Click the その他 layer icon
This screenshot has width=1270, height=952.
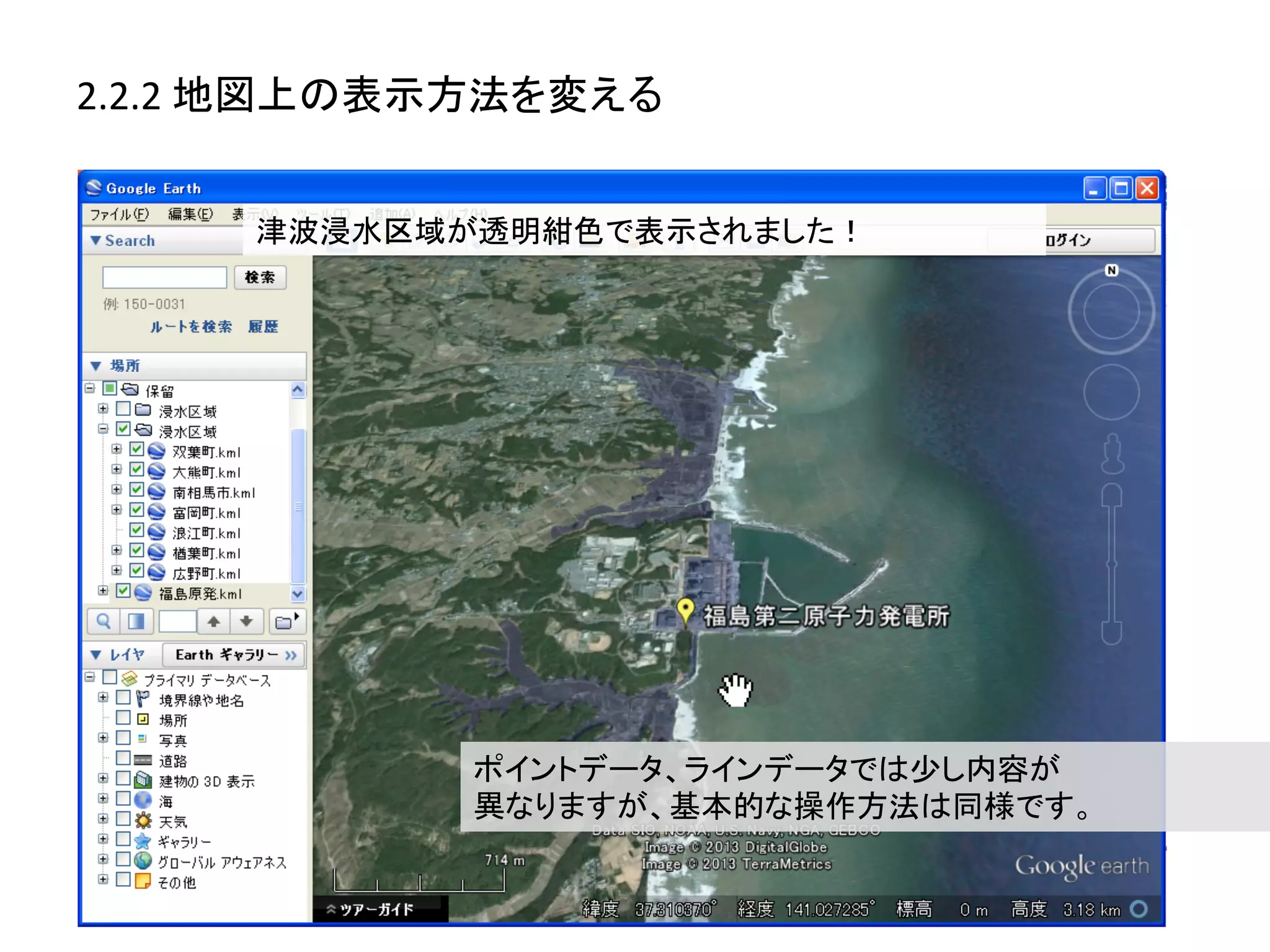(x=143, y=881)
